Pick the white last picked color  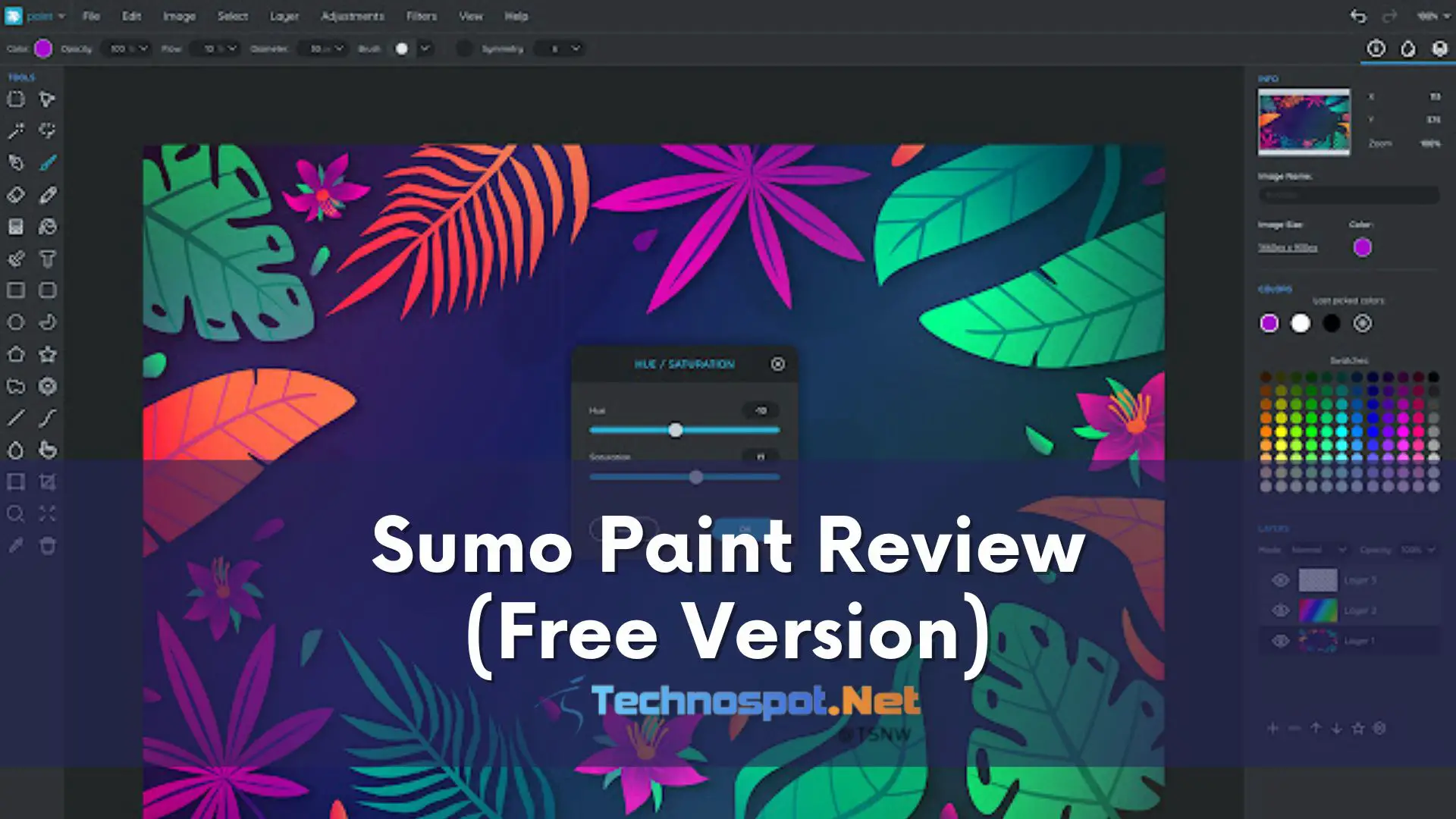[1301, 323]
